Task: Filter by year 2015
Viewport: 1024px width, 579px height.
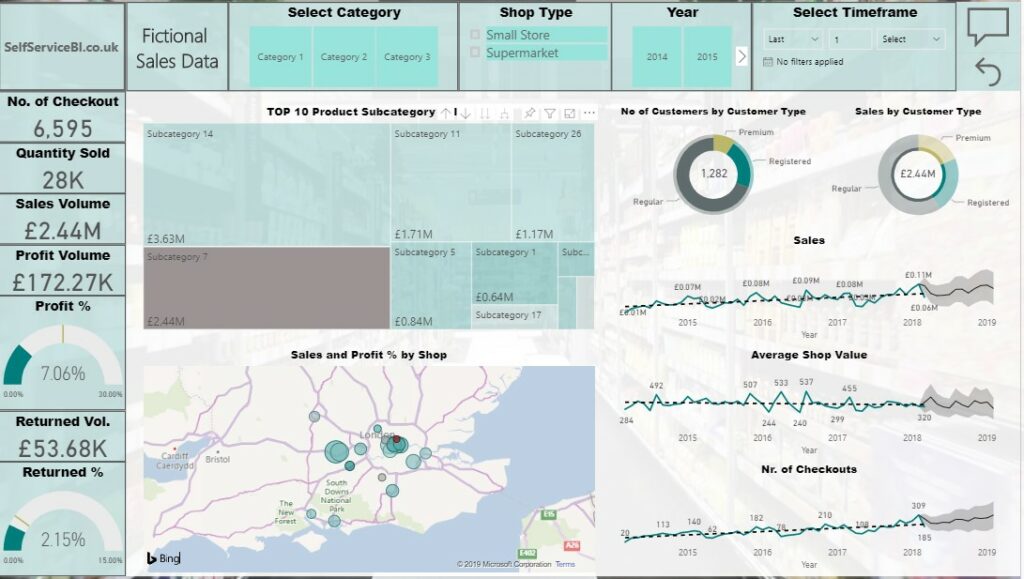Action: coord(707,57)
